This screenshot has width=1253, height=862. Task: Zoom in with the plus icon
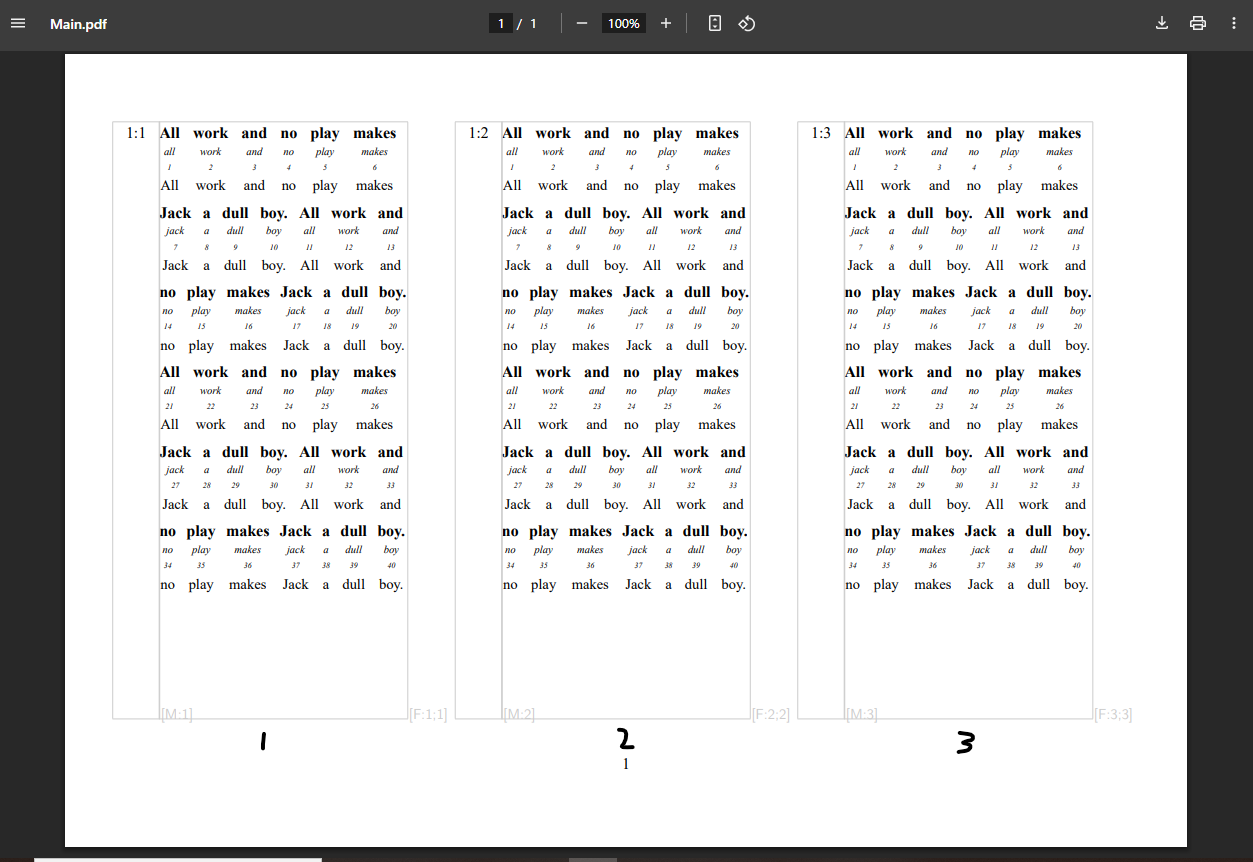[666, 23]
